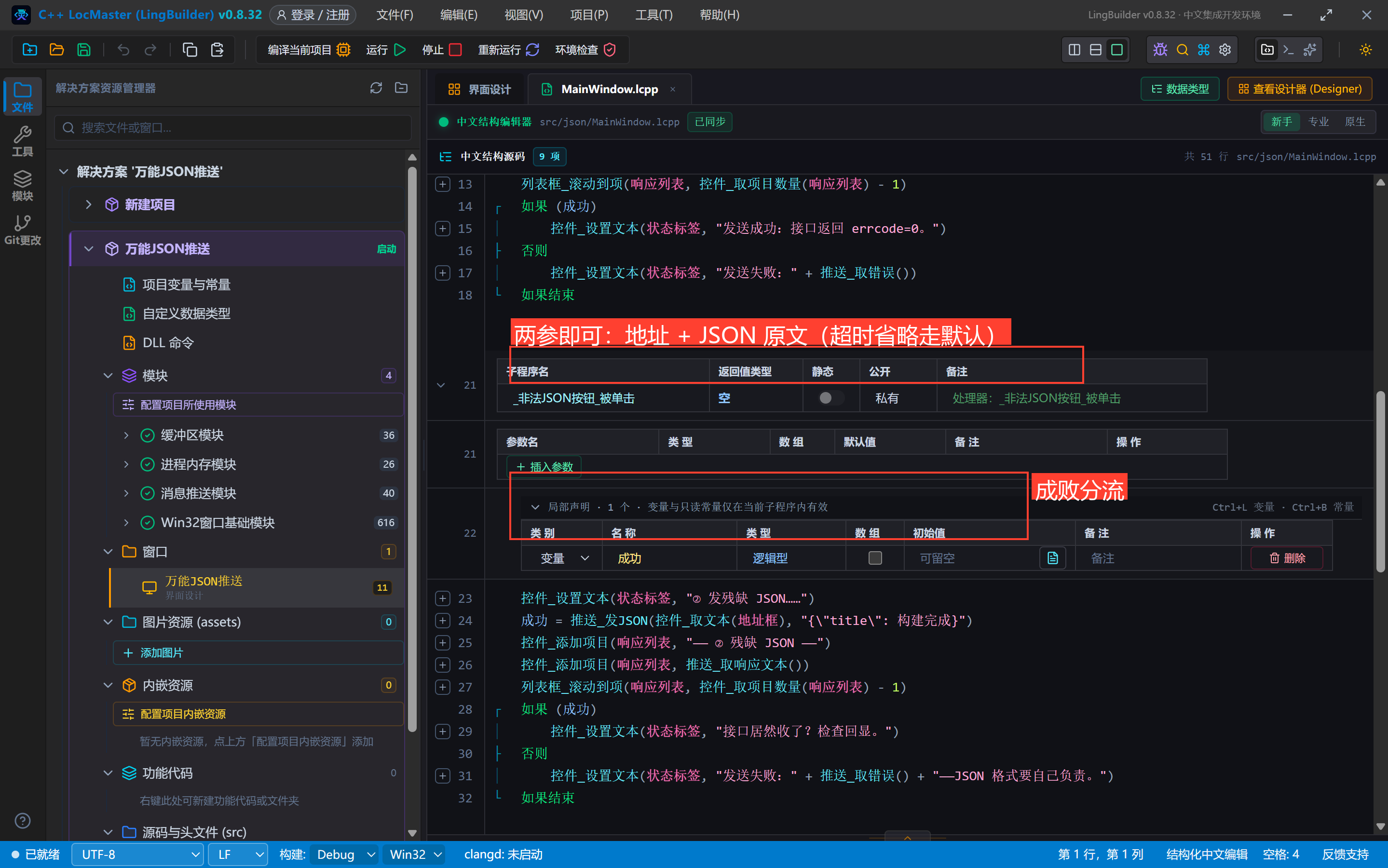Open the Win32 platform dropdown
Image resolution: width=1388 pixels, height=868 pixels.
click(x=414, y=854)
